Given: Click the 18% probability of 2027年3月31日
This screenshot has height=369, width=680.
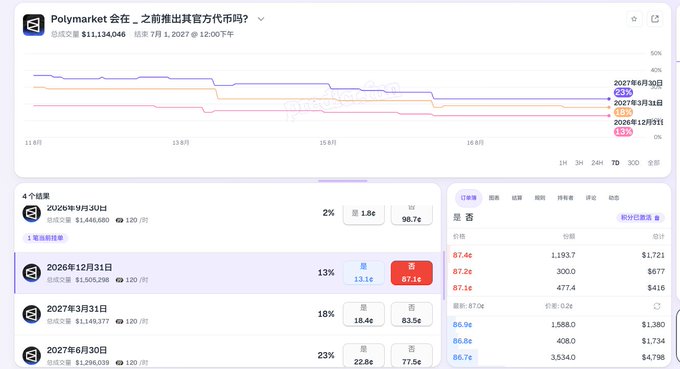Looking at the screenshot, I should [x=326, y=314].
